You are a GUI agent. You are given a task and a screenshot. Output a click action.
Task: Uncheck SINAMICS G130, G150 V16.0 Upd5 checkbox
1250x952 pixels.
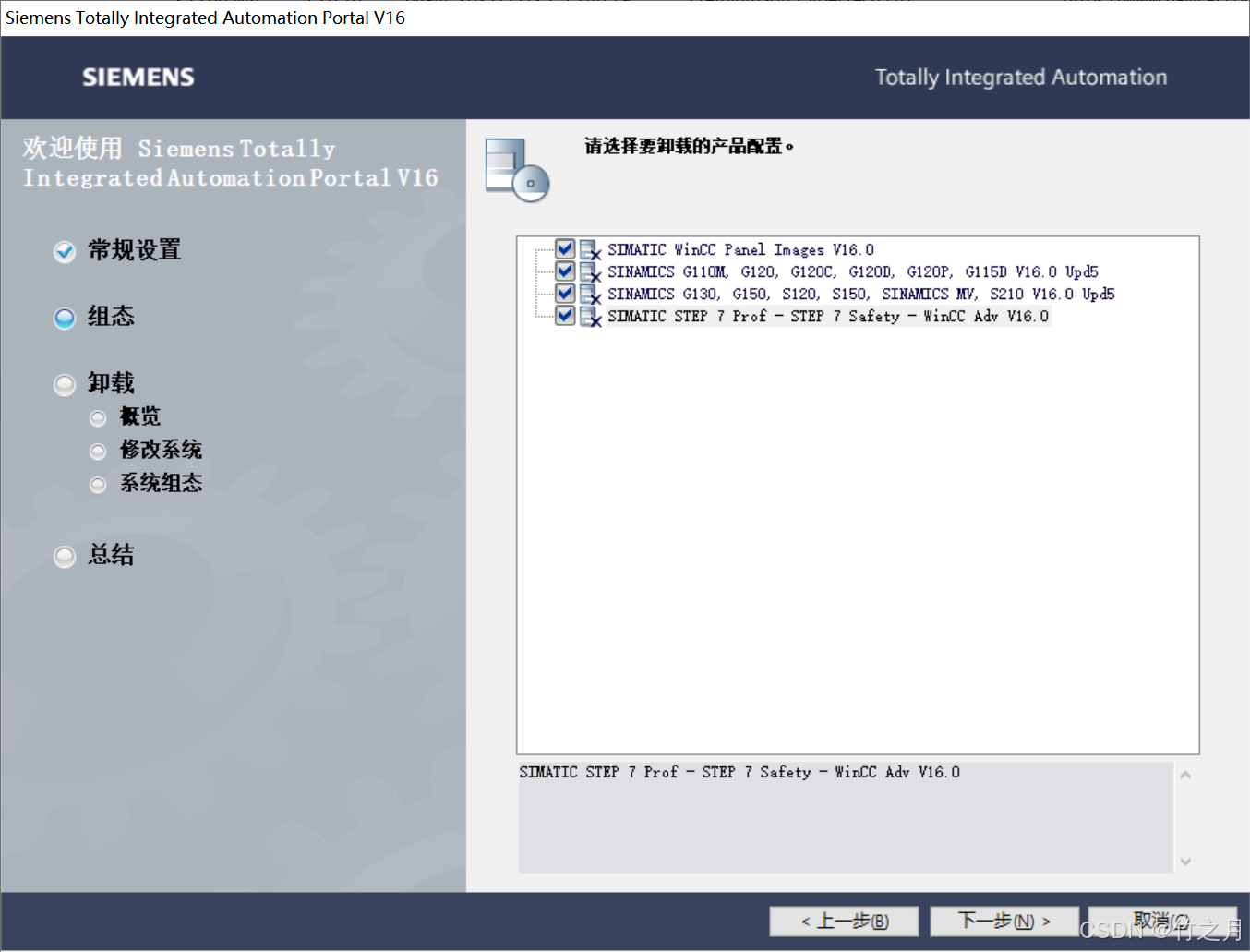[565, 293]
